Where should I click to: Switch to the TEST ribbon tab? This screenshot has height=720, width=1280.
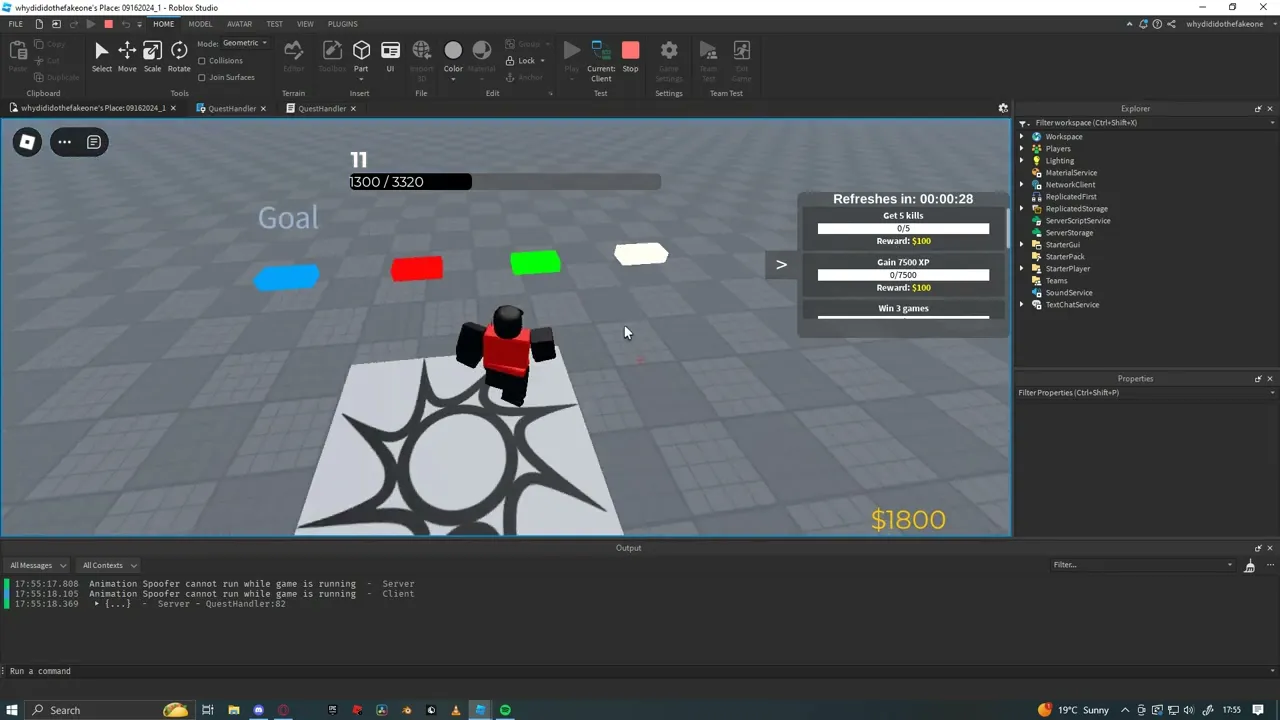(274, 24)
